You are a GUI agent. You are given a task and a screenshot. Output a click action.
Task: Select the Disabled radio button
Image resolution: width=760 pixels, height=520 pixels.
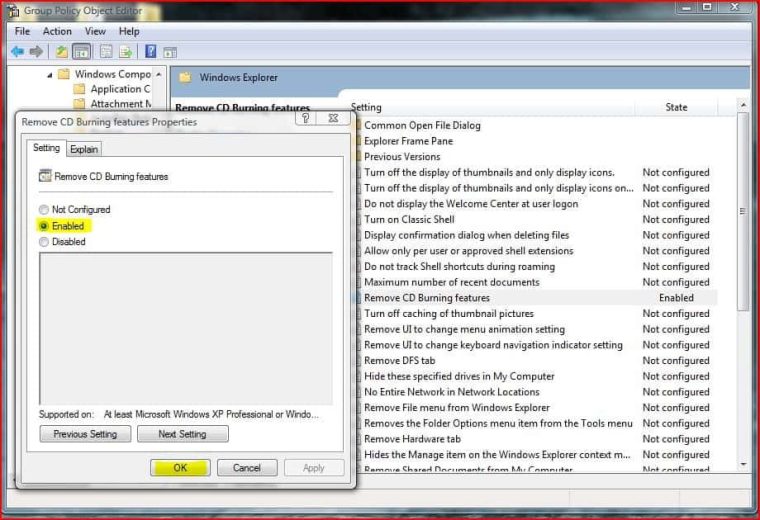pyautogui.click(x=44, y=241)
